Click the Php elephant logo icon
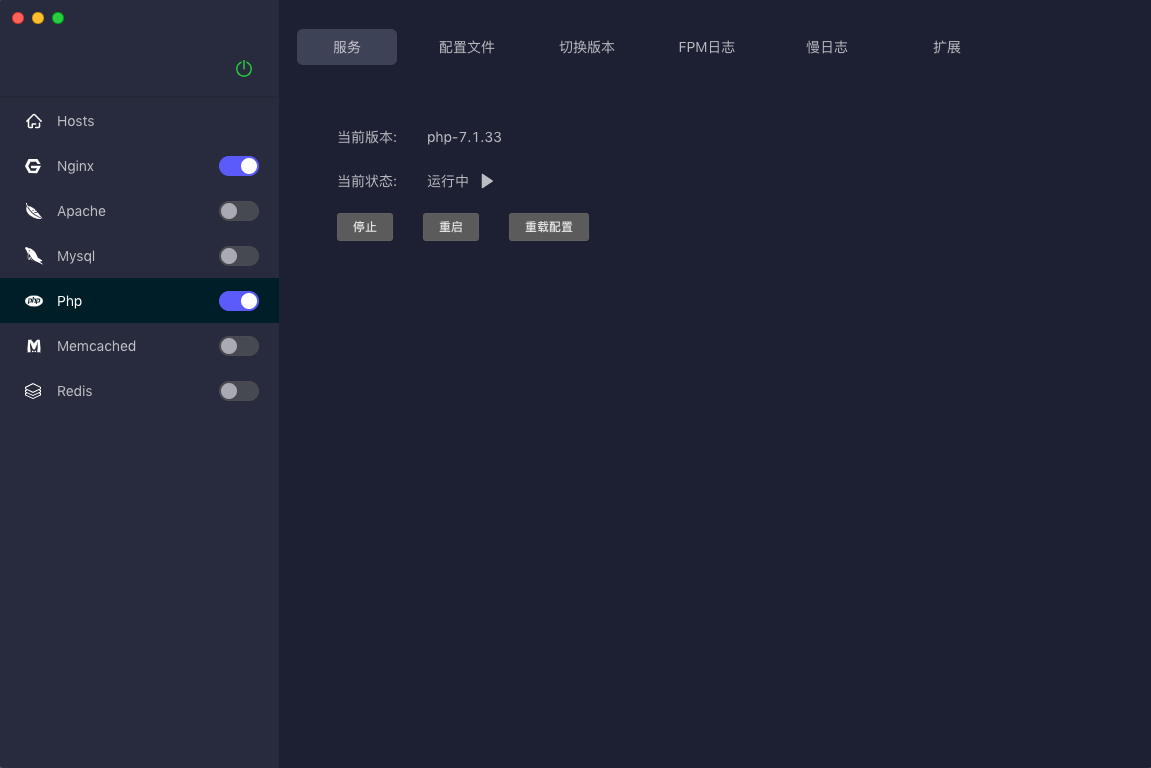This screenshot has height=768, width=1151. 34,301
